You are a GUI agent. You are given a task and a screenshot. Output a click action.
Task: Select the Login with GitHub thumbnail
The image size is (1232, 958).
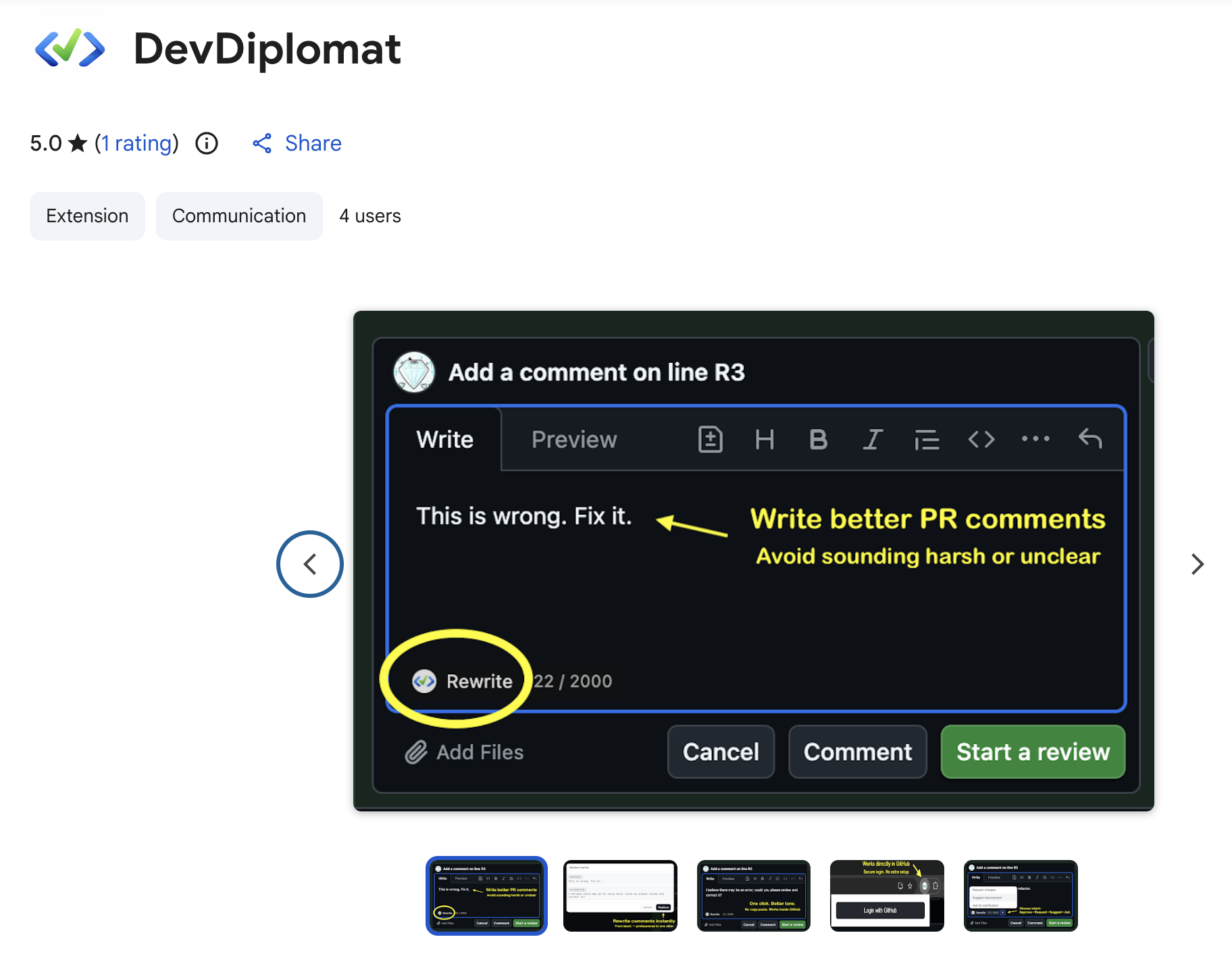[887, 896]
